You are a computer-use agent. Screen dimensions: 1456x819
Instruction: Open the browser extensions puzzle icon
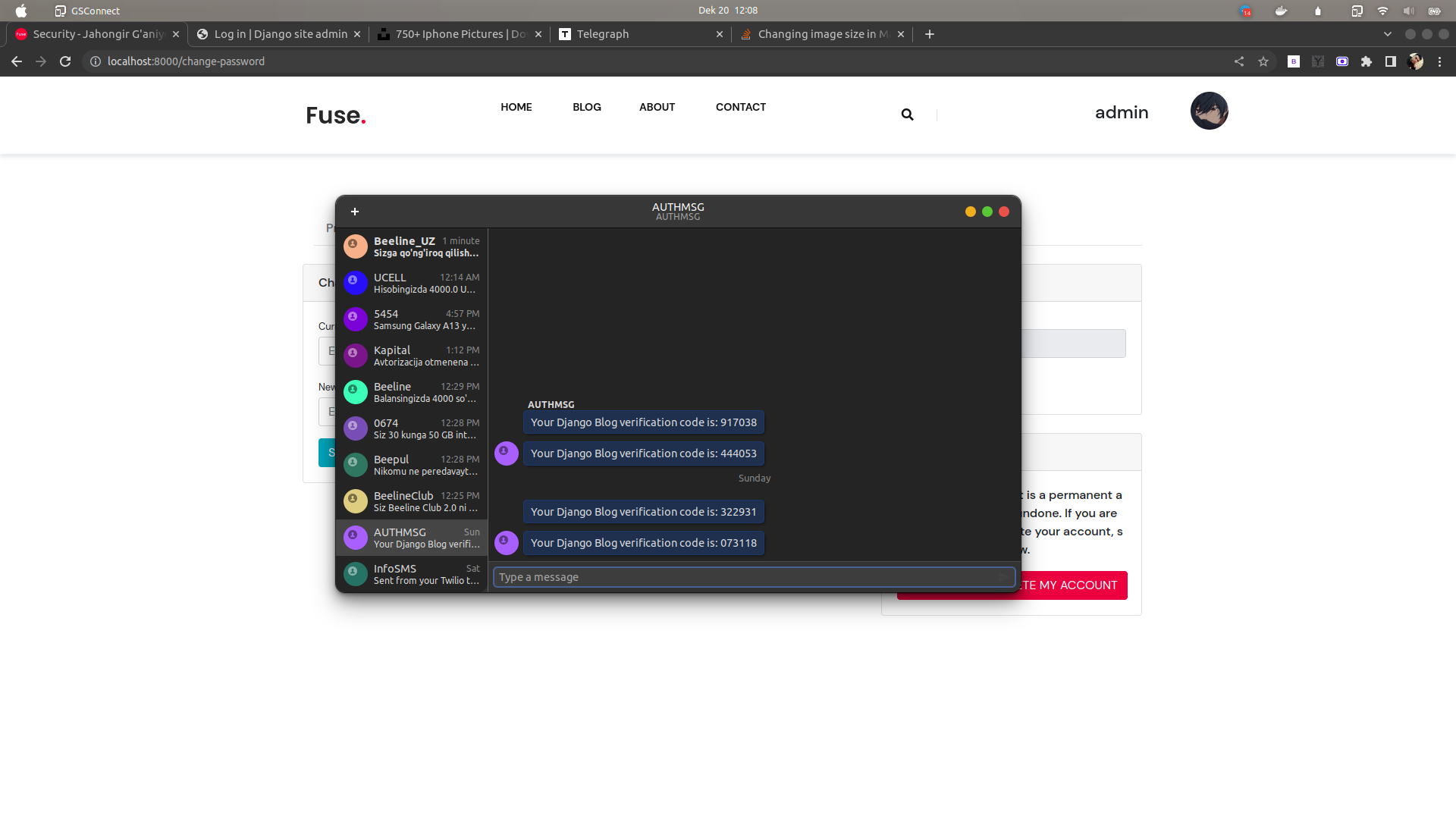pyautogui.click(x=1367, y=61)
